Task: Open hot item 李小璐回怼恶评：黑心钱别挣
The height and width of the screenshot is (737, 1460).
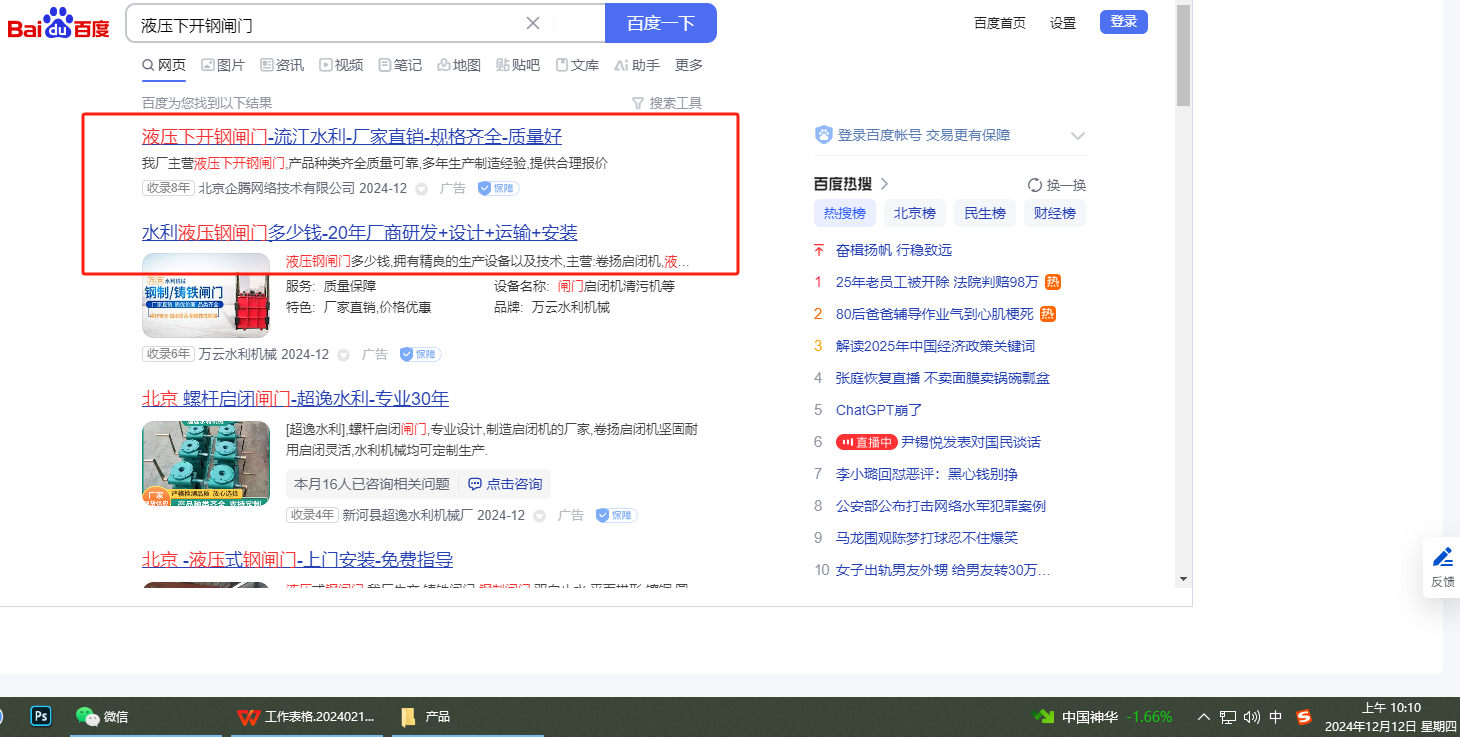Action: tap(927, 474)
